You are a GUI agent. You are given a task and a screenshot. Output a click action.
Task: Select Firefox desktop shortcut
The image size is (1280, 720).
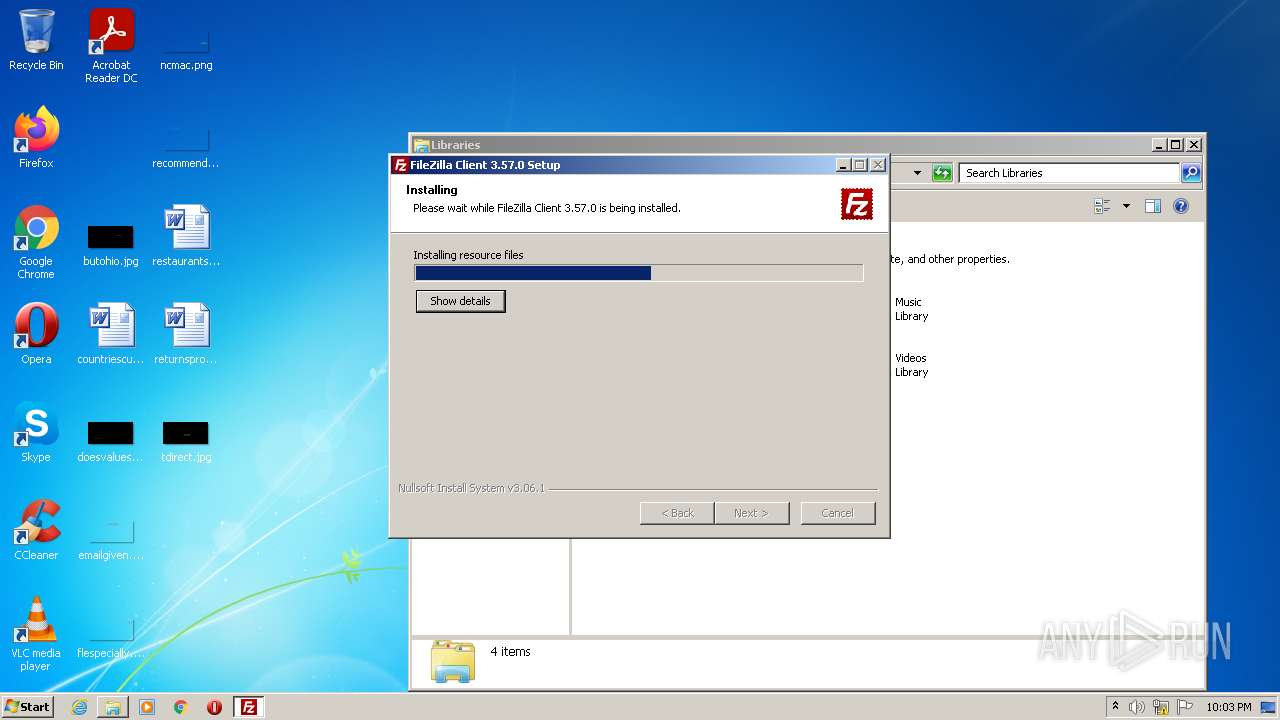pos(36,138)
